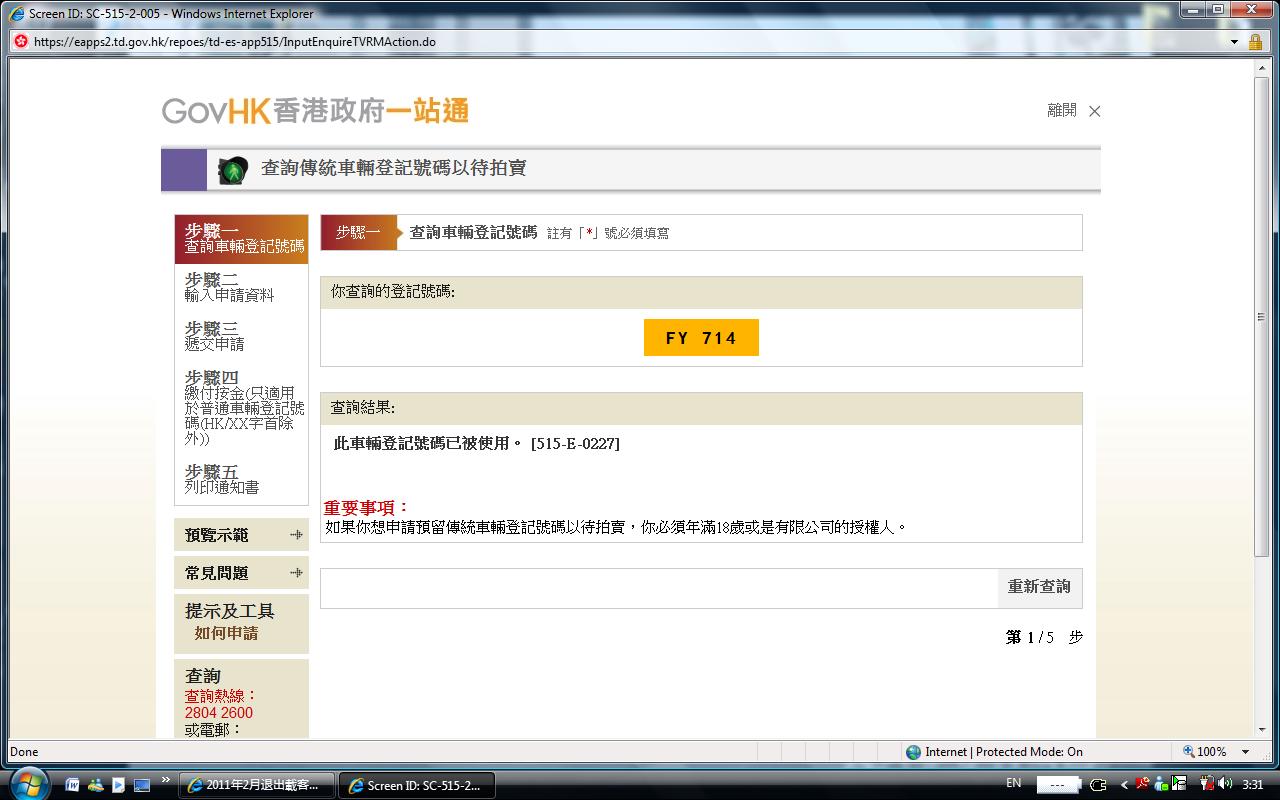Click the EN language indicator on taskbar
This screenshot has height=800, width=1280.
[1013, 784]
